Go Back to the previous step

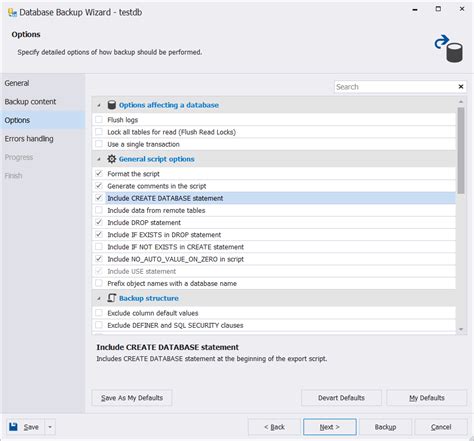tap(274, 427)
